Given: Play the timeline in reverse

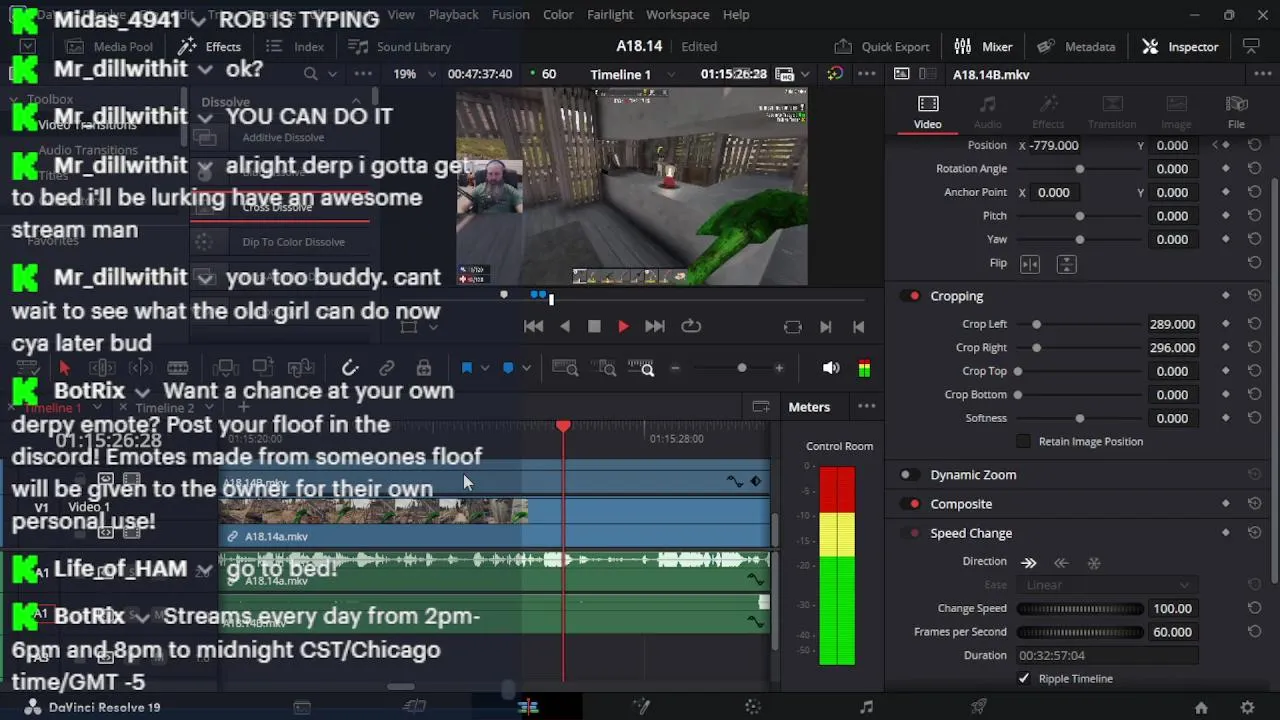Looking at the screenshot, I should pos(565,326).
